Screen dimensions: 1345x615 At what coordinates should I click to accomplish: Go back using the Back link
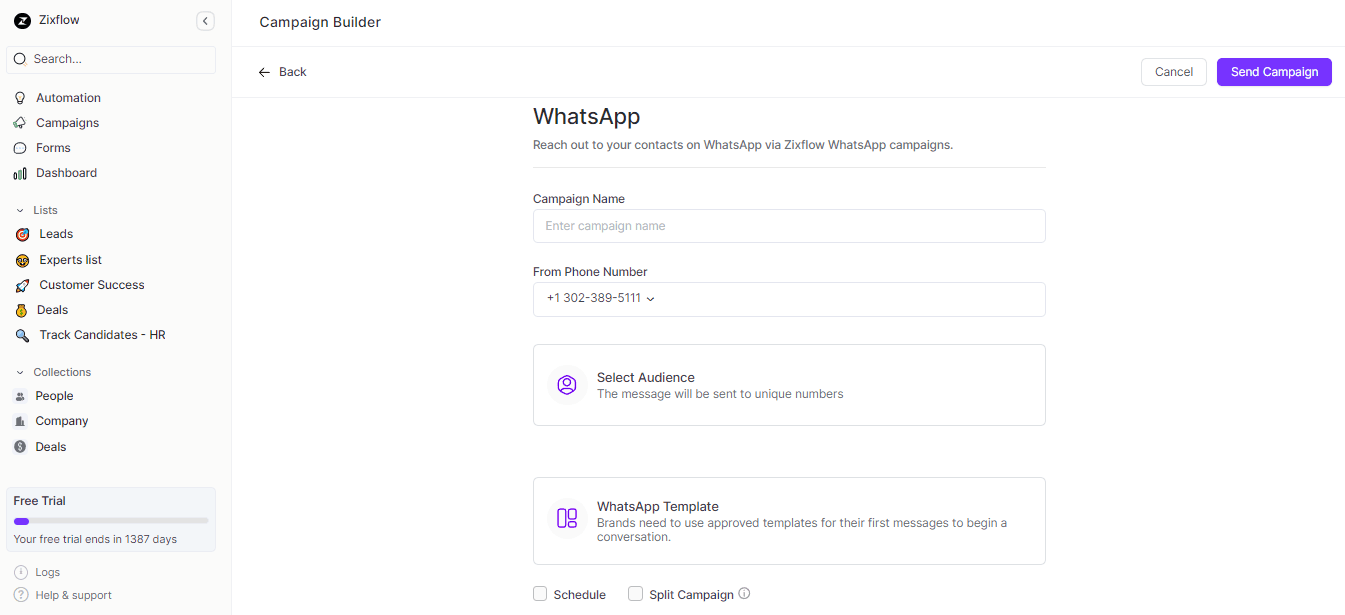tap(282, 71)
